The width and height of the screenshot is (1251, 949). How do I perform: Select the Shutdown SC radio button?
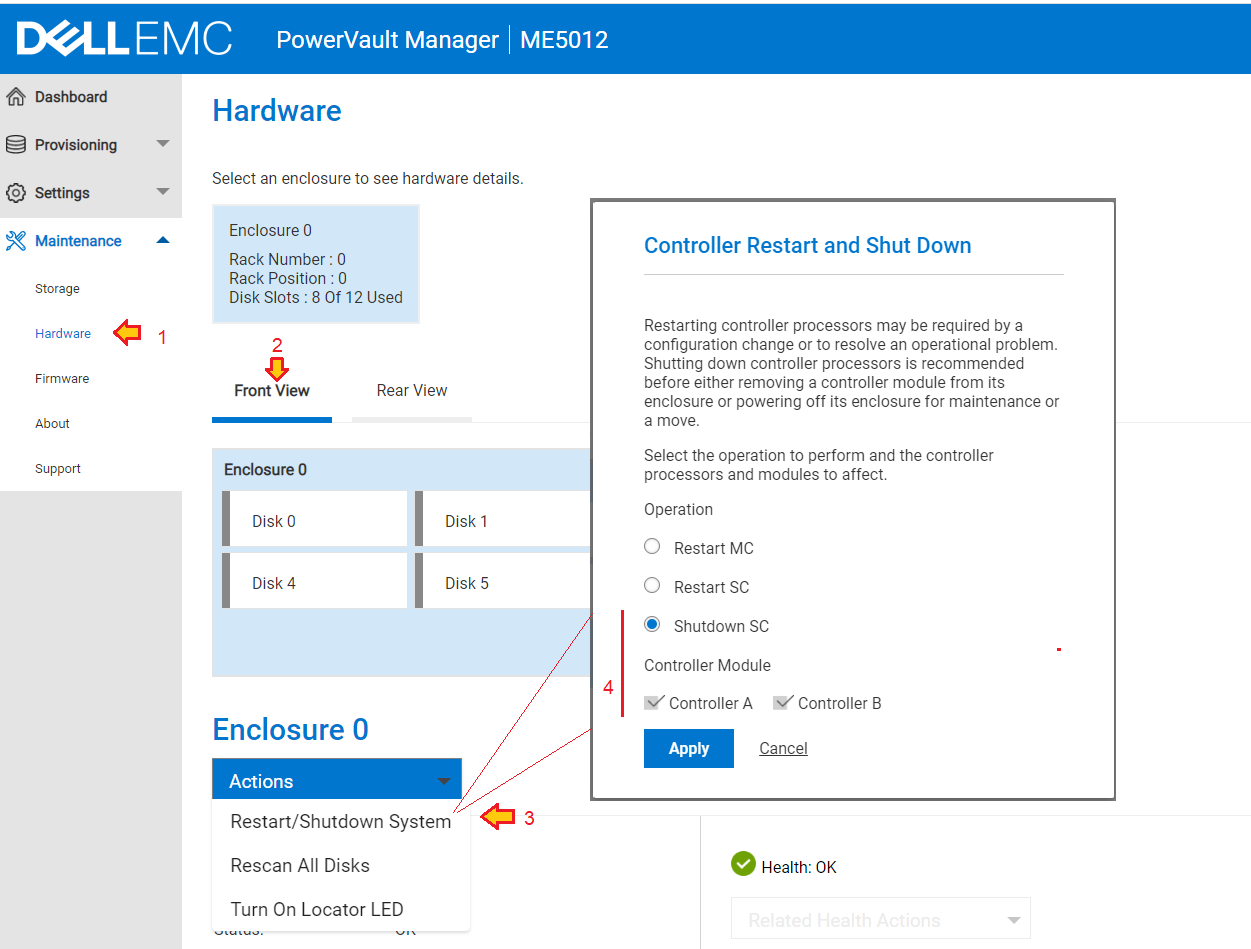pyautogui.click(x=652, y=624)
